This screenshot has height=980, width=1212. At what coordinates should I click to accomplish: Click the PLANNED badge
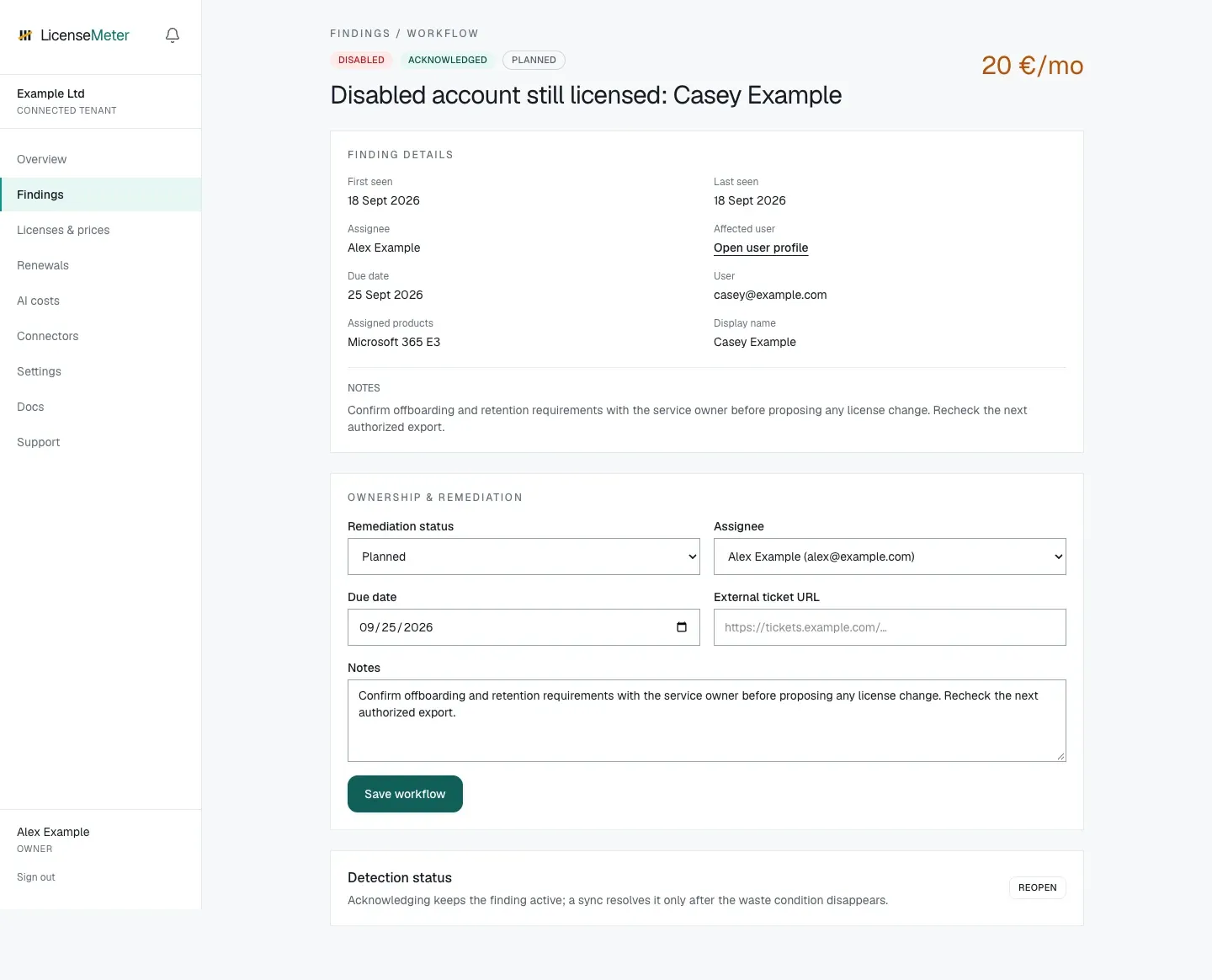point(534,60)
